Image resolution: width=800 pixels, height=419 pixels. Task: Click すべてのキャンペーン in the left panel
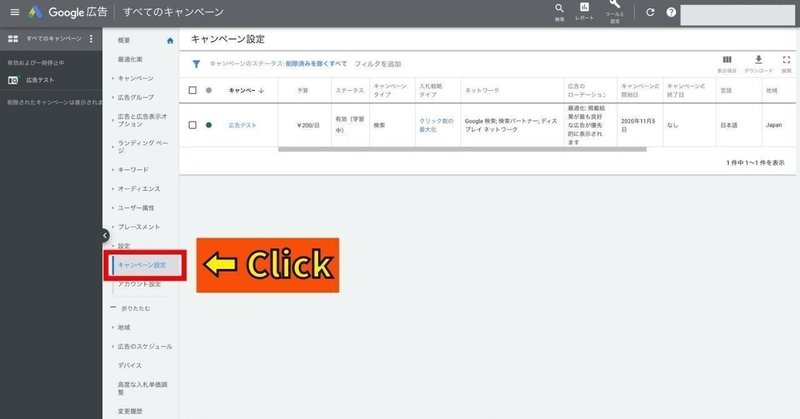point(54,39)
